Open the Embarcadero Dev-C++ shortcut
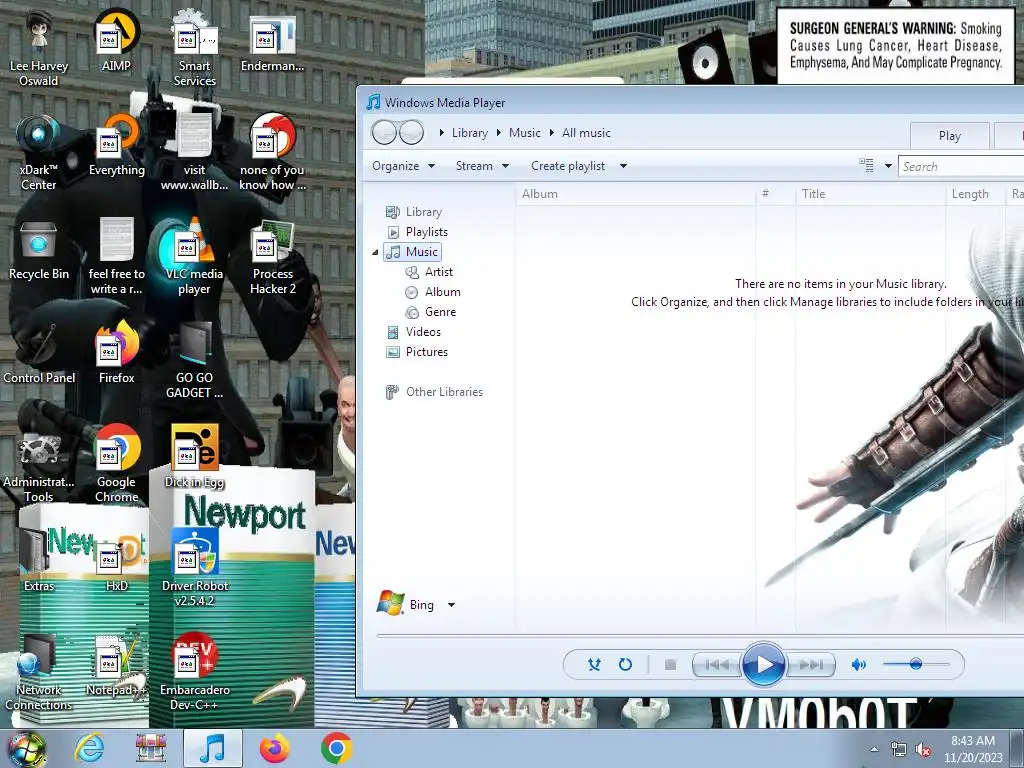Screen dimensions: 1024x768 [194, 671]
